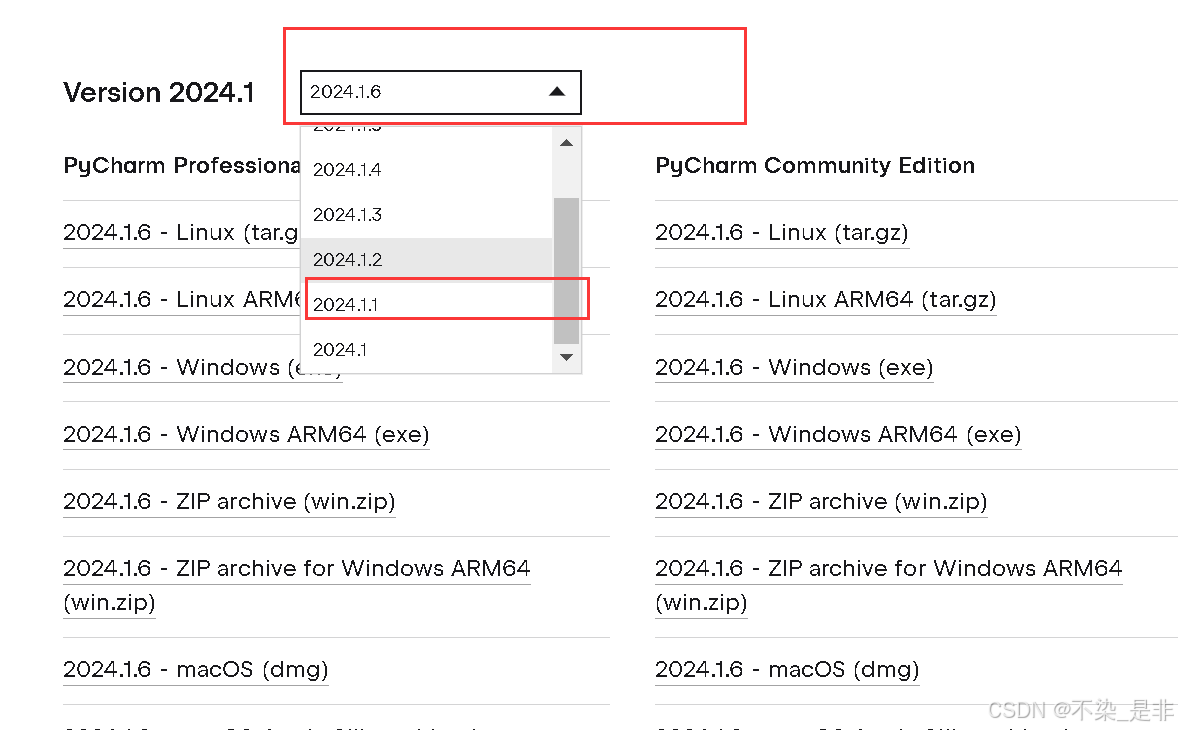Download Professional 2024.1.6 ZIP archive (win.zip)
Image resolution: width=1178 pixels, height=730 pixels.
(x=228, y=502)
